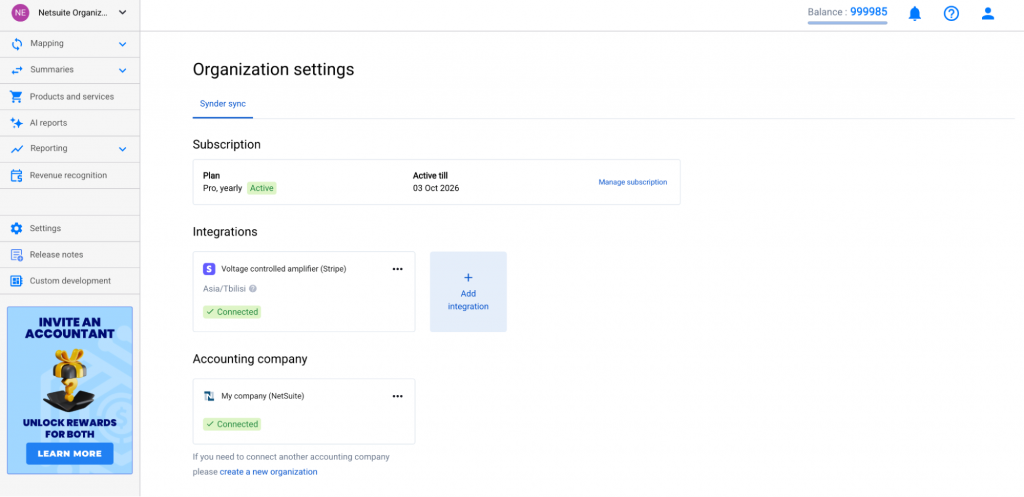The width and height of the screenshot is (1024, 497).
Task: Expand the Mapping sidebar section
Action: pyautogui.click(x=122, y=44)
